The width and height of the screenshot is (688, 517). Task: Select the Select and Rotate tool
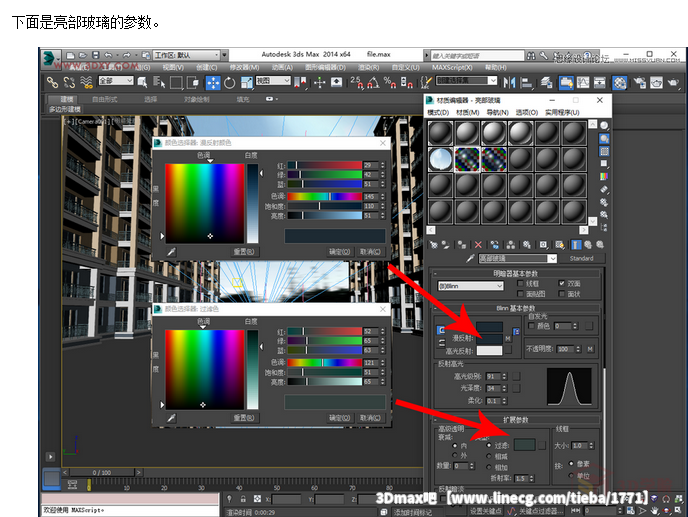coord(229,83)
